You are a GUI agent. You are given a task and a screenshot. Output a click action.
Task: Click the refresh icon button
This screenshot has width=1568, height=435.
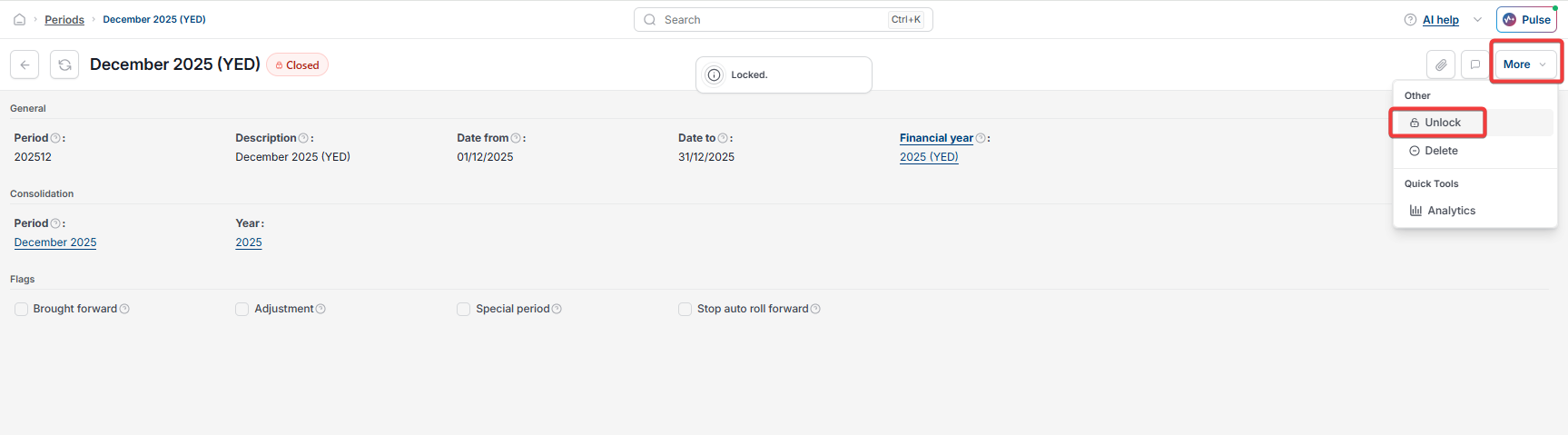click(x=64, y=64)
